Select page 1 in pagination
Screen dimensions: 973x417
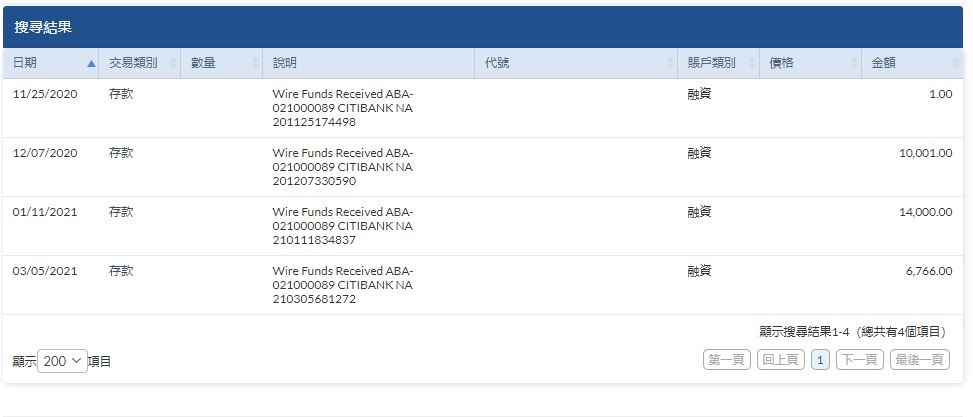click(x=820, y=360)
